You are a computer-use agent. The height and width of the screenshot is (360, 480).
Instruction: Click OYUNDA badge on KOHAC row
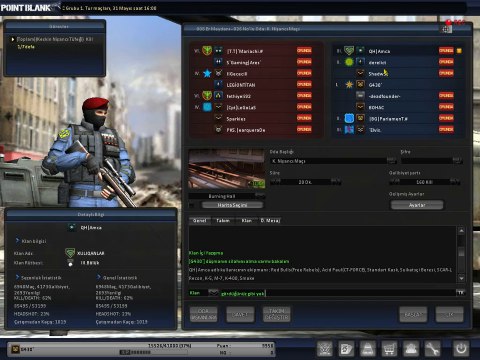[x=446, y=107]
